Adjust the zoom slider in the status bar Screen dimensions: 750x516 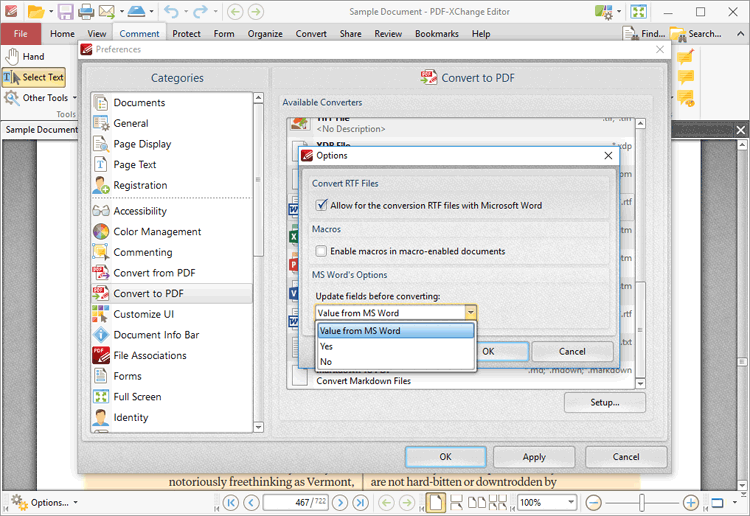[641, 503]
